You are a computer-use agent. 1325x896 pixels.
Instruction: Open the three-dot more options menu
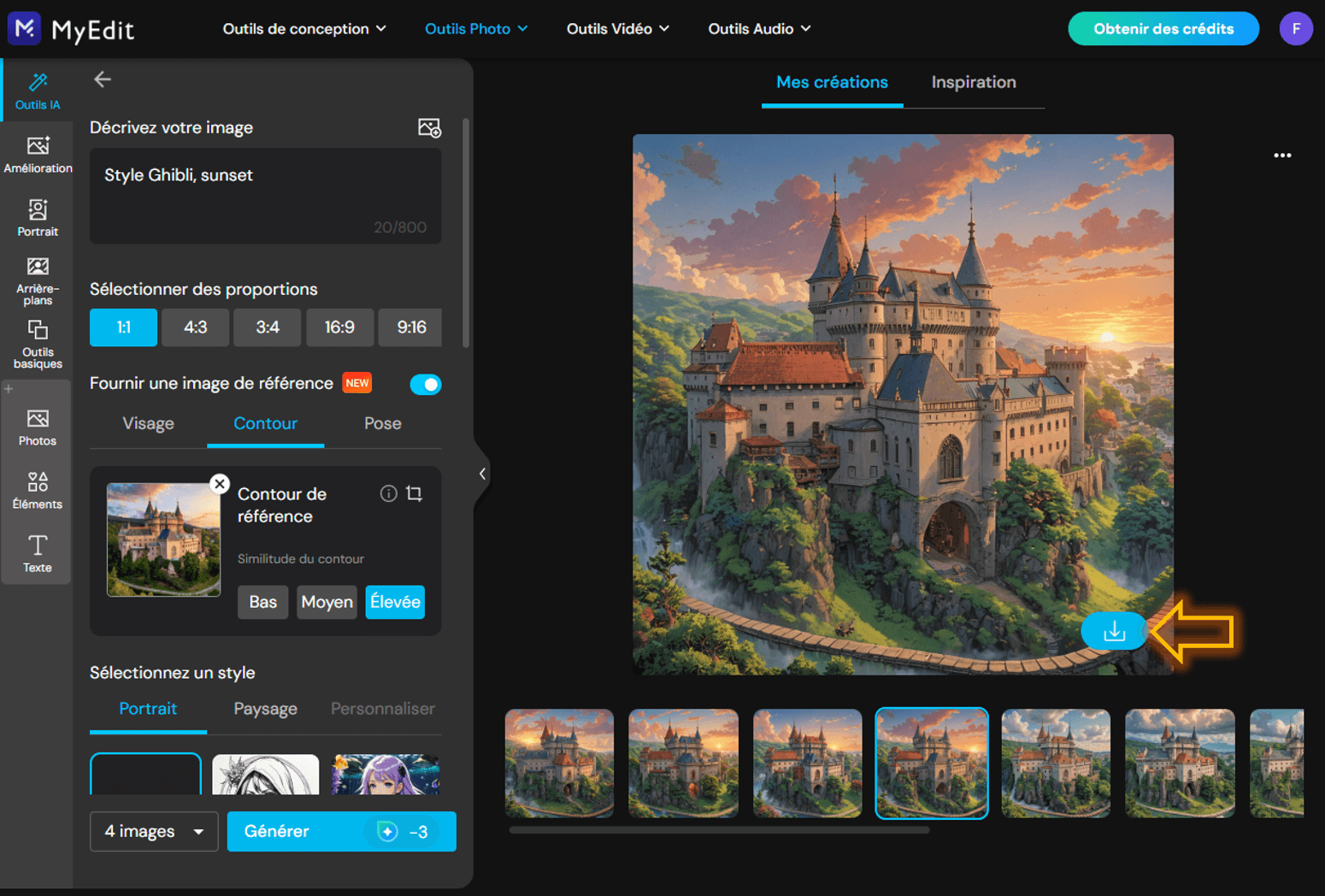click(1282, 156)
